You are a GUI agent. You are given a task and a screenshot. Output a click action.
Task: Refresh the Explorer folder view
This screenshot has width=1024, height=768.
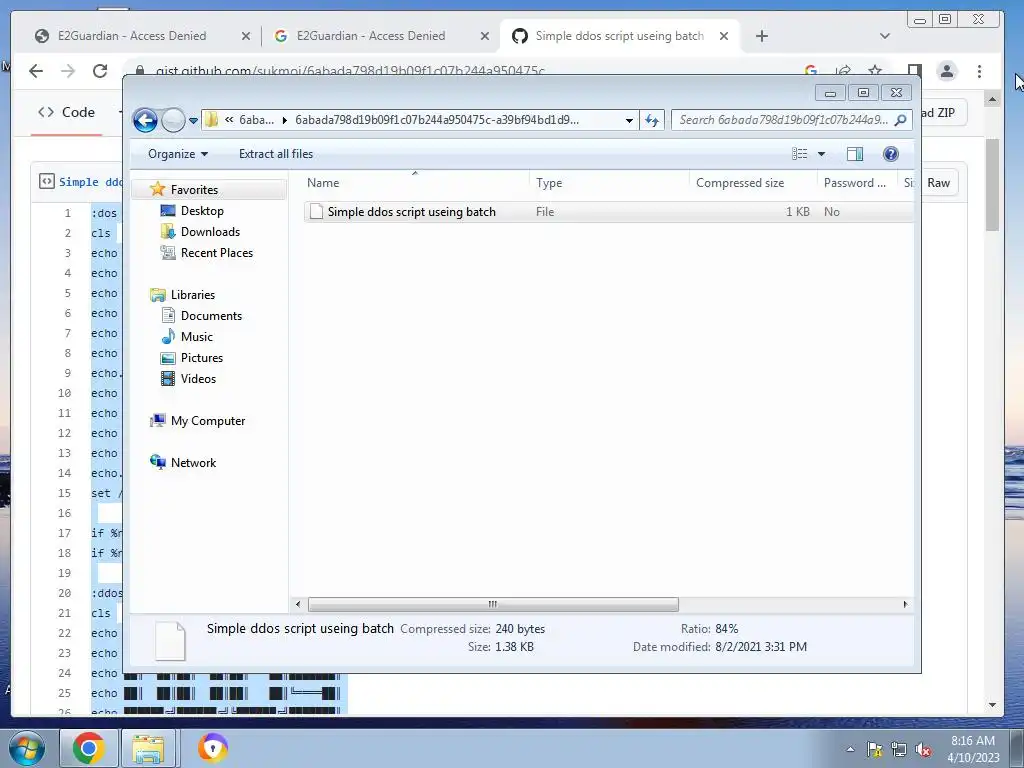tap(652, 120)
